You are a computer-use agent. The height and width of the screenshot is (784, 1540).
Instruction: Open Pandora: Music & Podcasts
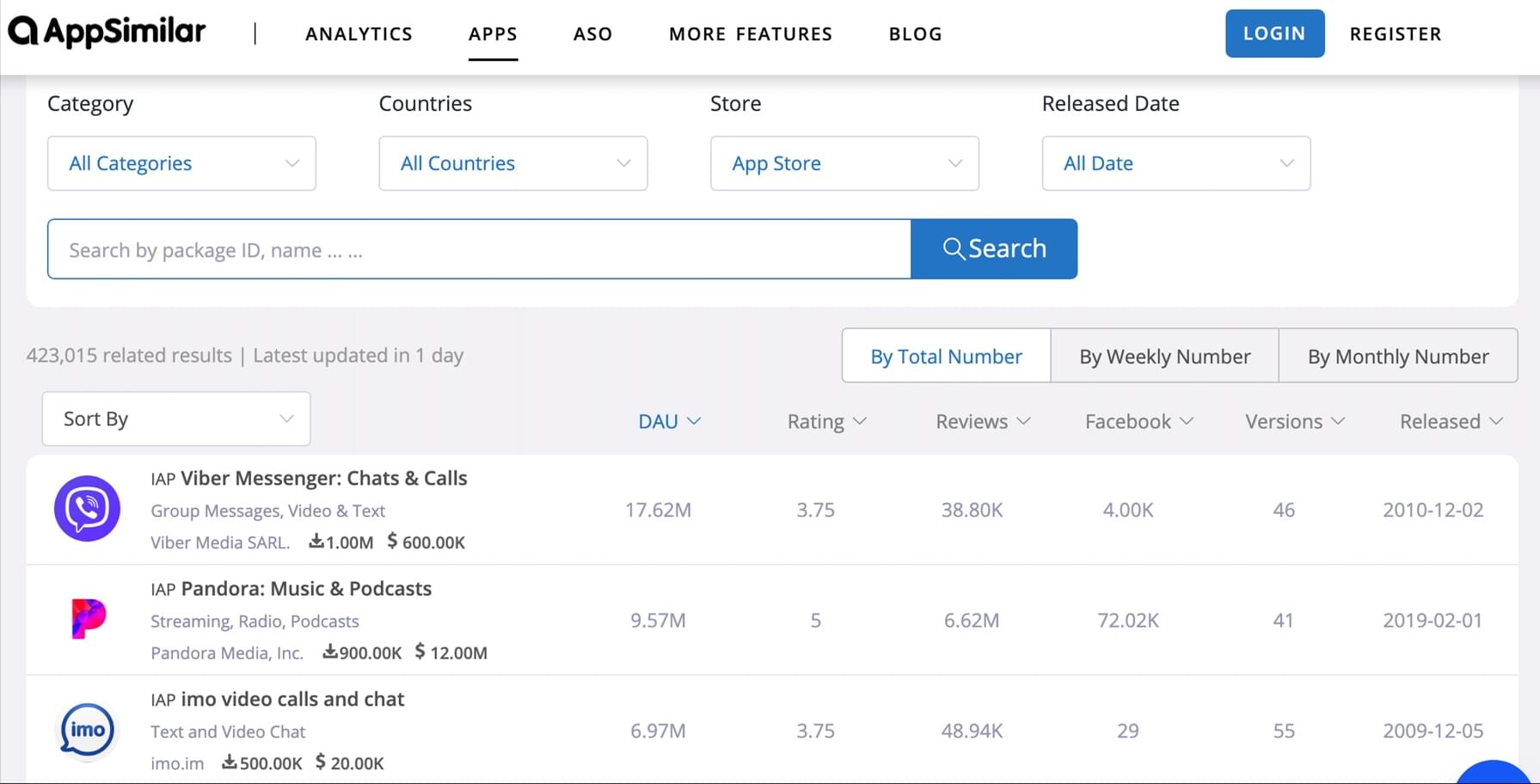tap(306, 588)
